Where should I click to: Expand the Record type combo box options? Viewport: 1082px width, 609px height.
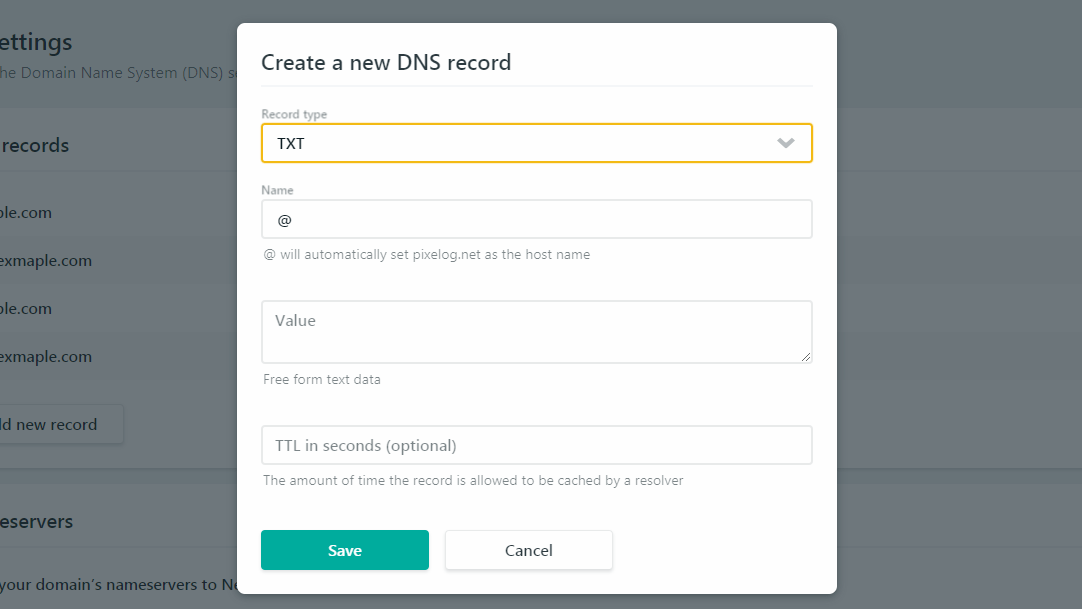537,143
